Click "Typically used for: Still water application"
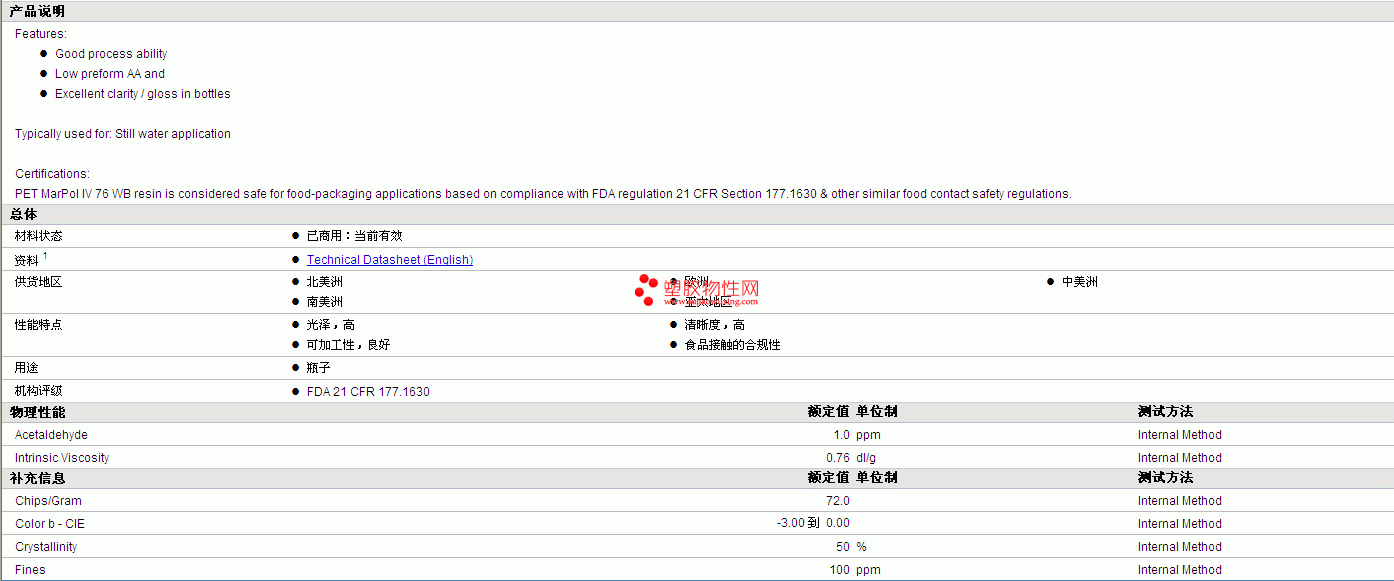Image resolution: width=1394 pixels, height=581 pixels. pos(123,134)
